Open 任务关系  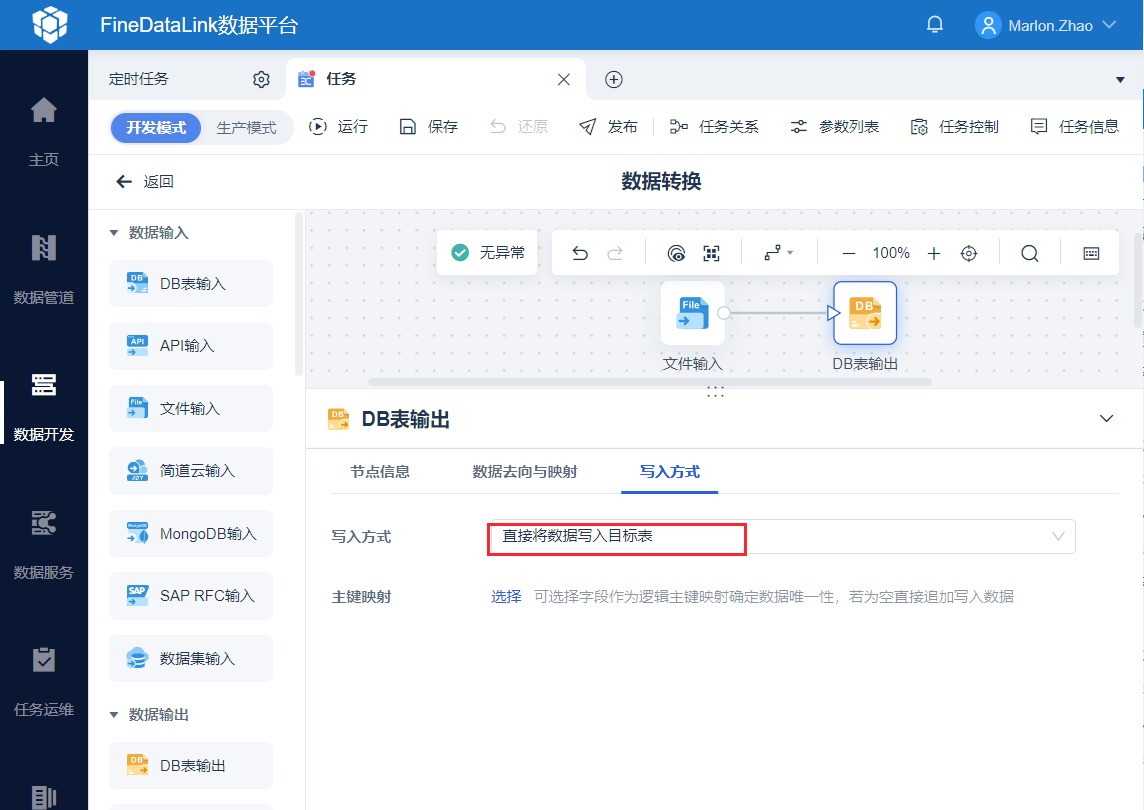[714, 127]
